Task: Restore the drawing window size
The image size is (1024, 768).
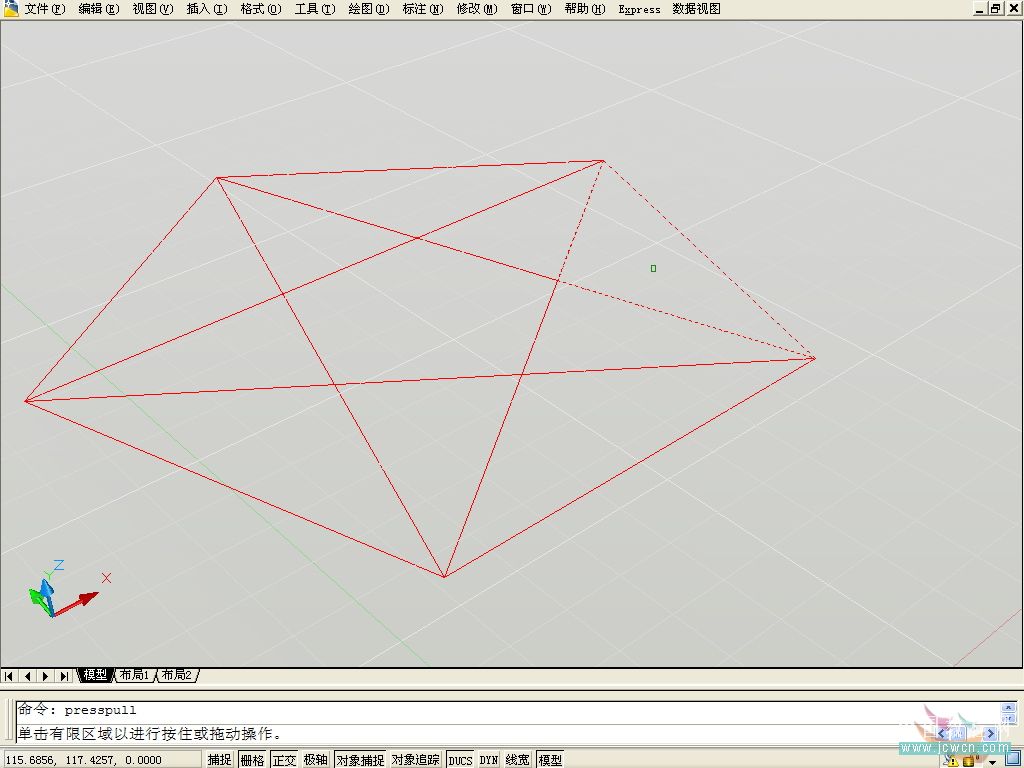Action: click(x=995, y=8)
